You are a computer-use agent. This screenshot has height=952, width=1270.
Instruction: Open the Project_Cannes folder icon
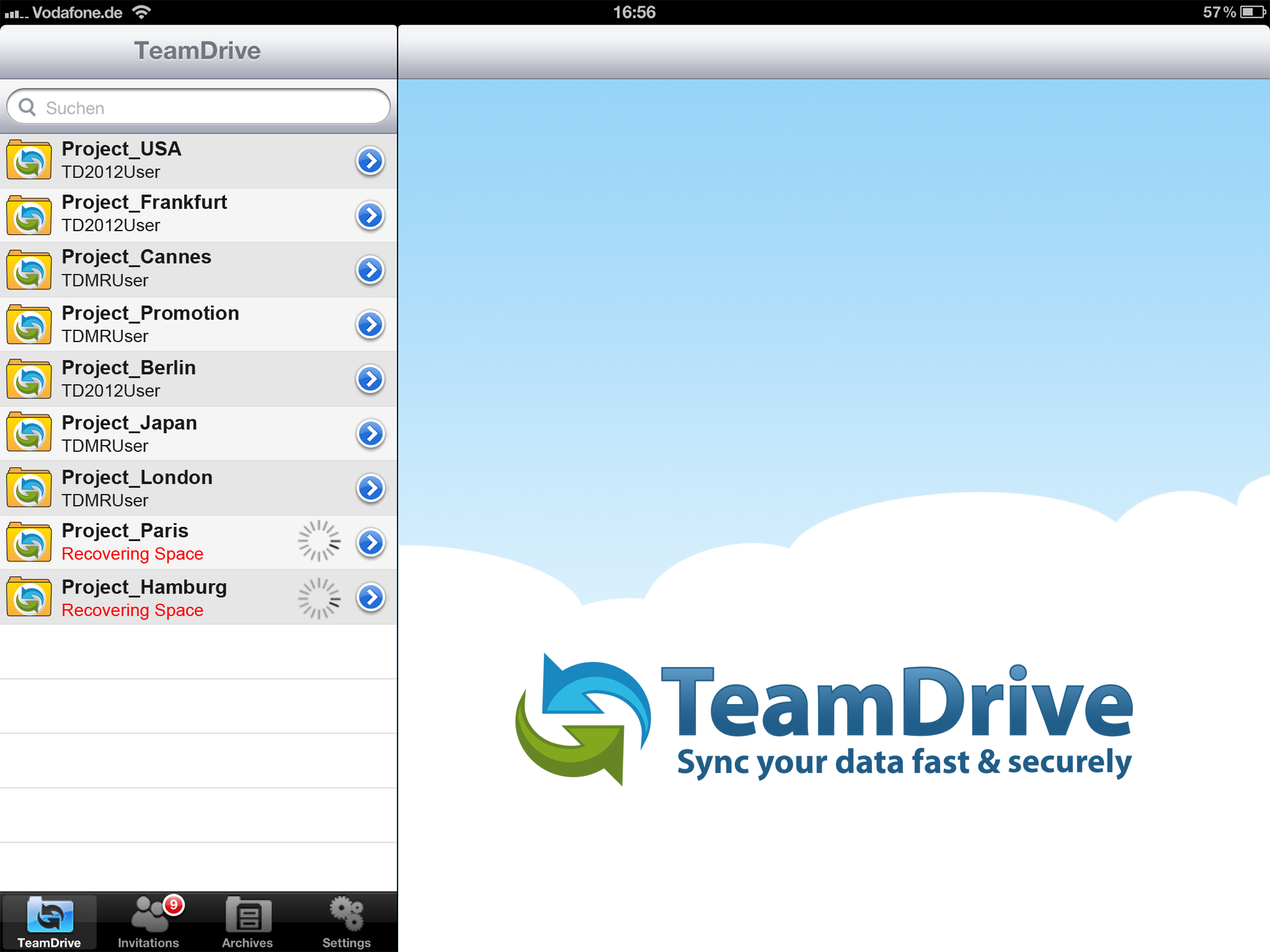click(29, 270)
